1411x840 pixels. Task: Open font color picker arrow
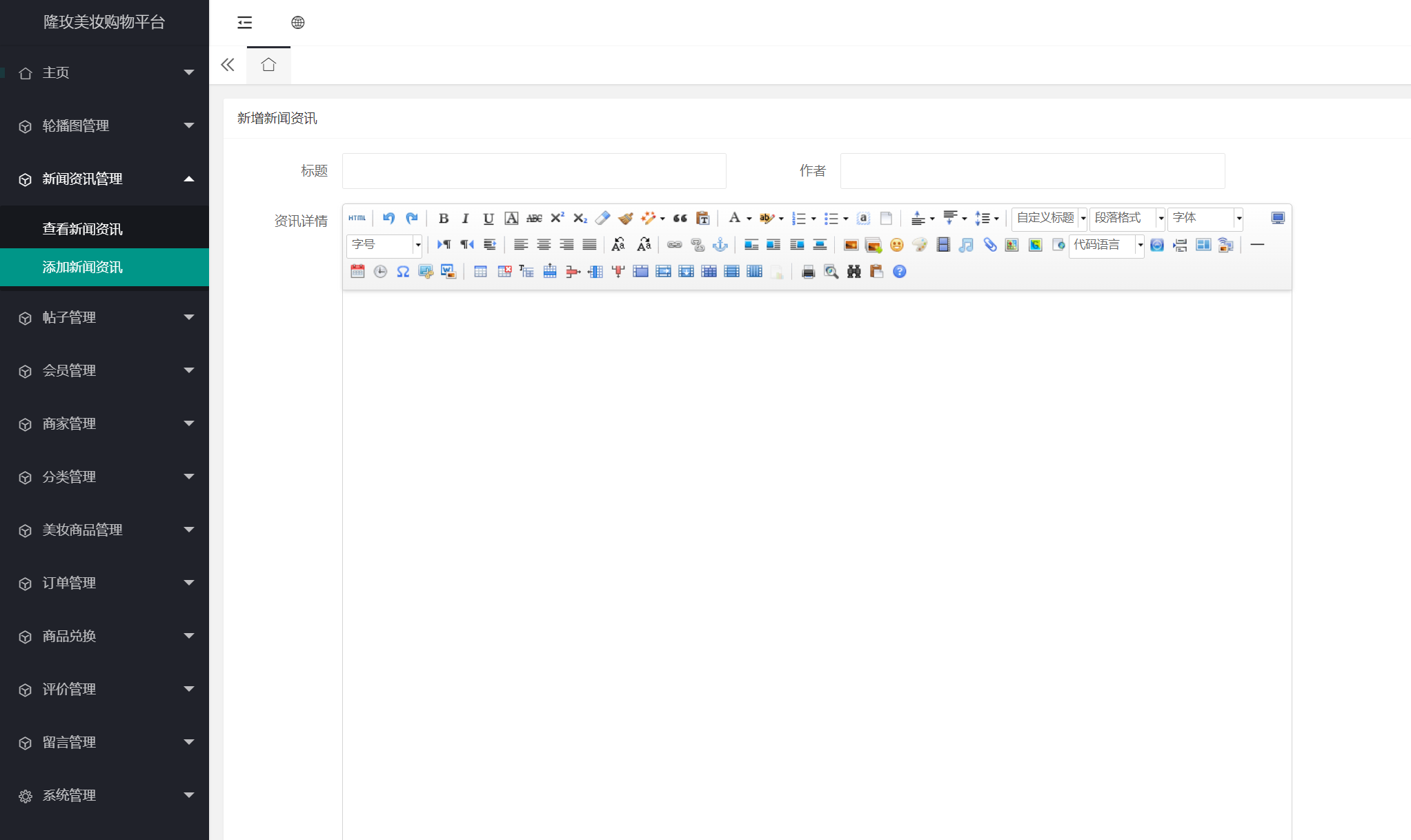749,219
